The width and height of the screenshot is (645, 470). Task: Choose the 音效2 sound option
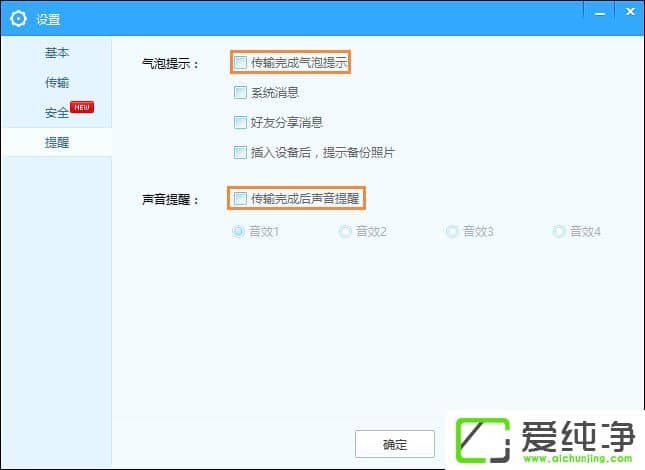click(x=345, y=232)
